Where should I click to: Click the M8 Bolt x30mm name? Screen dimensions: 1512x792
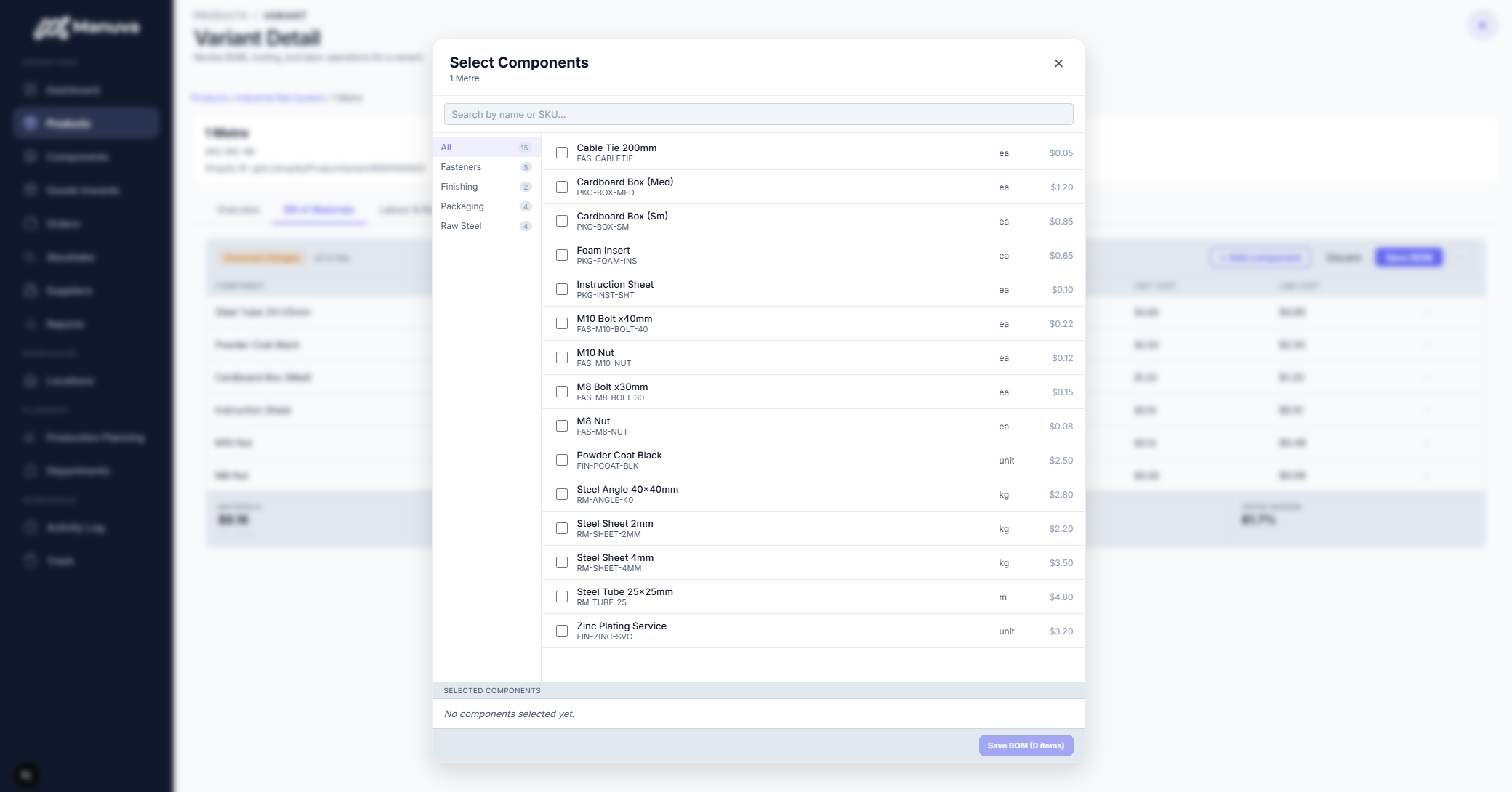click(612, 387)
